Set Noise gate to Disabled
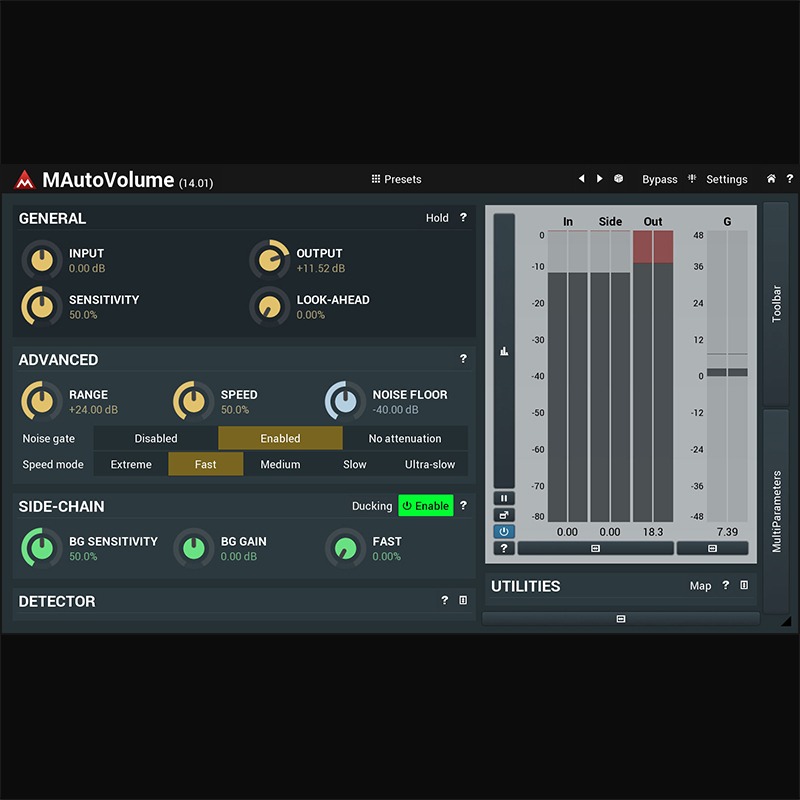Screen dimensions: 800x800 pos(156,438)
